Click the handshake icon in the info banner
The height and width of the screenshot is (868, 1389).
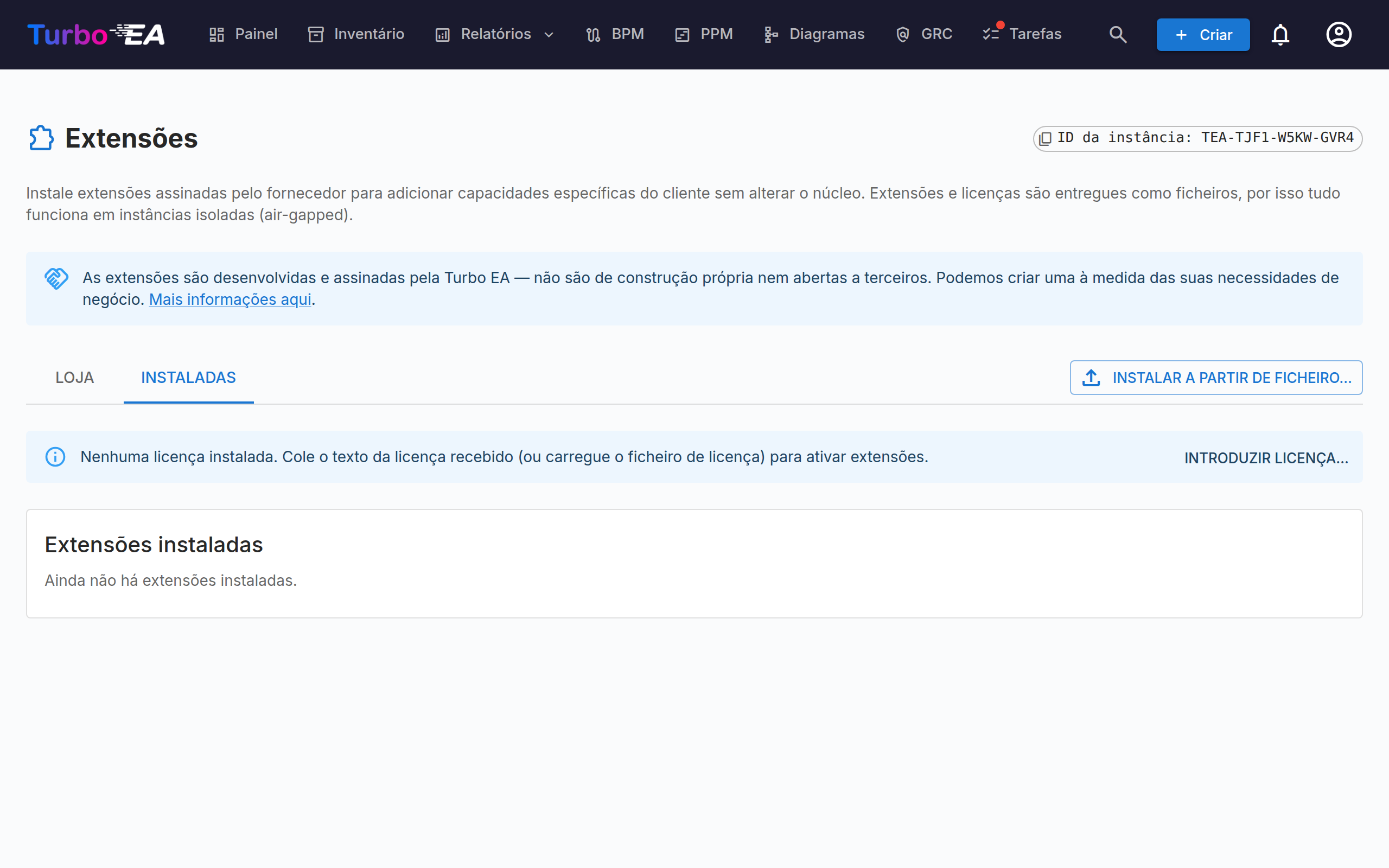pyautogui.click(x=56, y=278)
